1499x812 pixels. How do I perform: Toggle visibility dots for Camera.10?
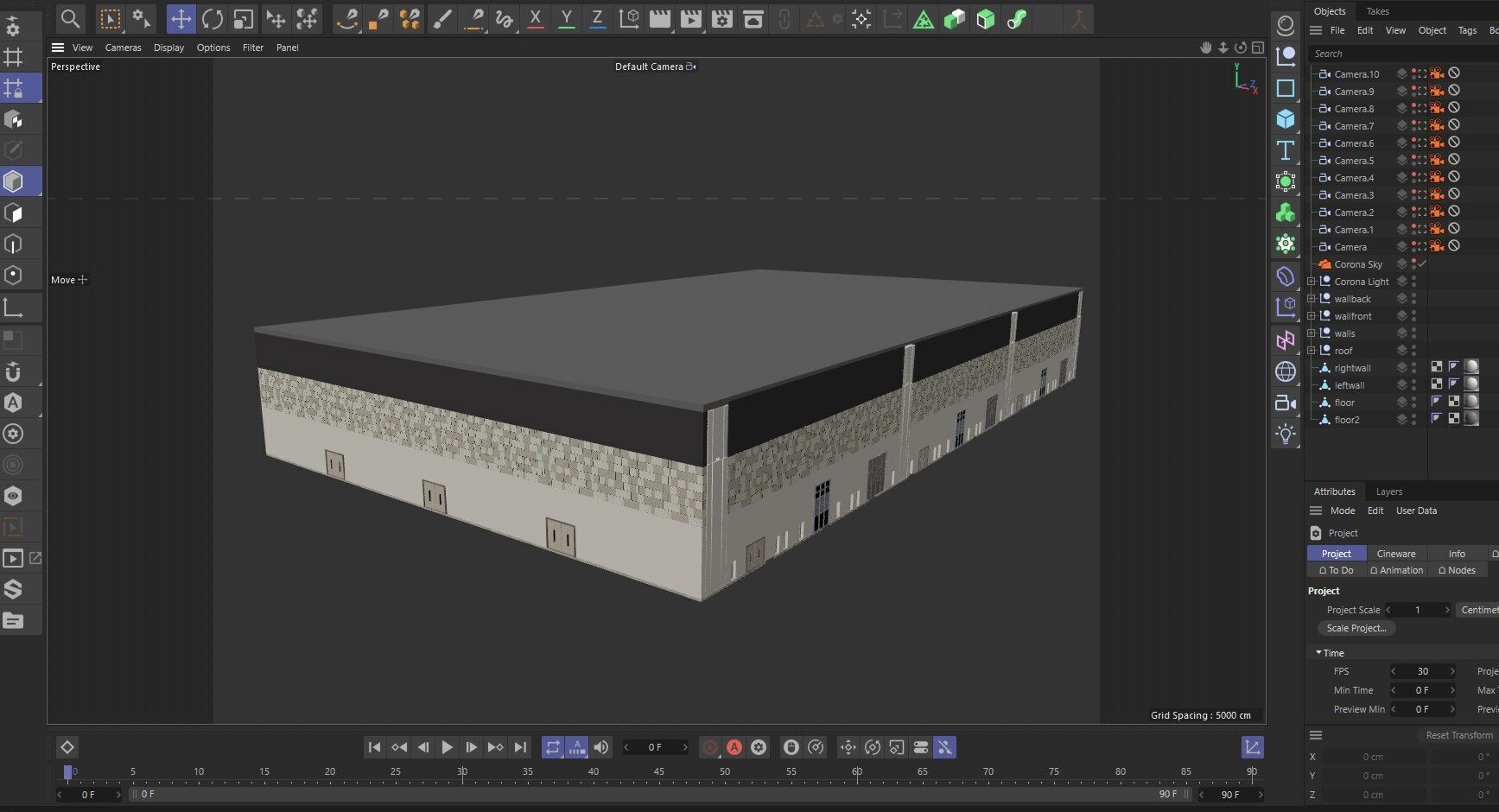(x=1413, y=74)
